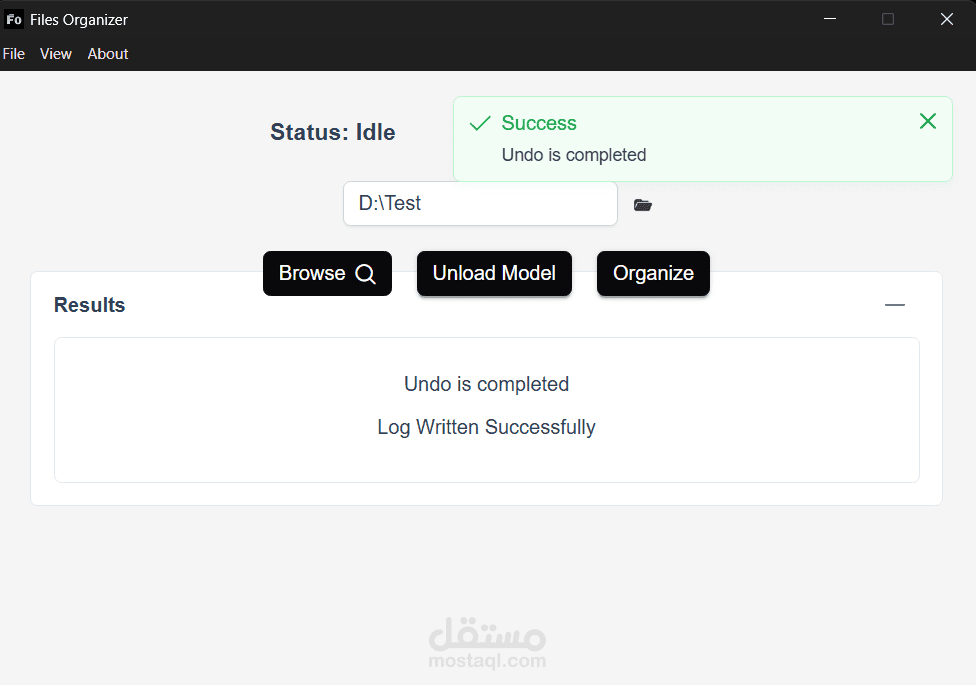Select 'Log Written Successfully' result line

[x=486, y=427]
